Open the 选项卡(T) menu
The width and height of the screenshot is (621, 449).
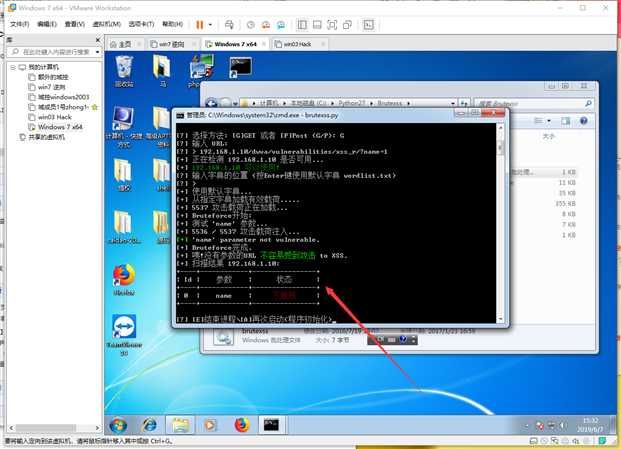pyautogui.click(x=141, y=24)
